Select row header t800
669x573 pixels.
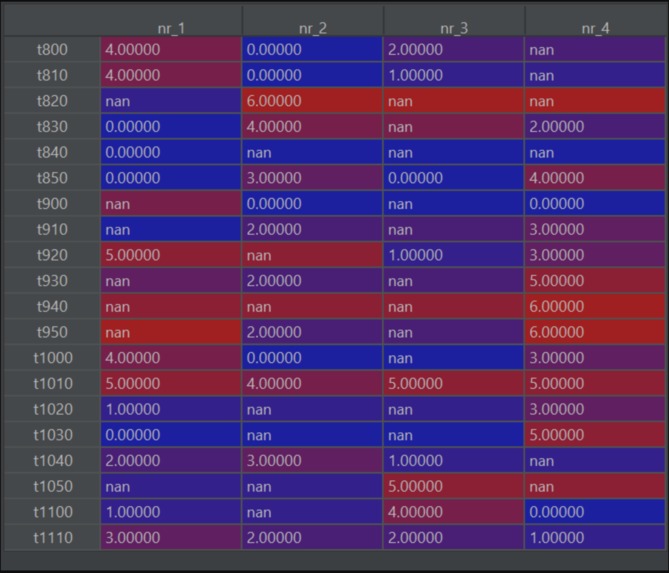point(52,49)
